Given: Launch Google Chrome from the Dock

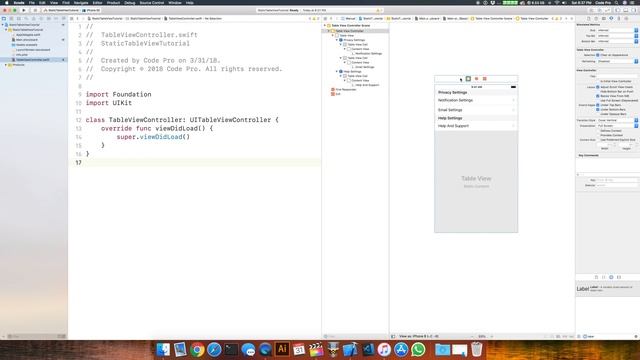Looking at the screenshot, I should tap(197, 350).
